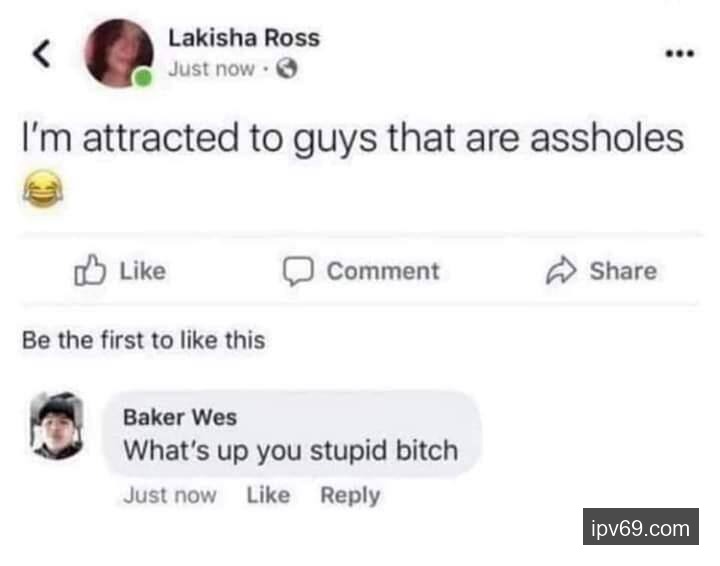Viewport: 720px width, 566px height.
Task: Click the Lakisha Ross name link
Action: (x=244, y=38)
